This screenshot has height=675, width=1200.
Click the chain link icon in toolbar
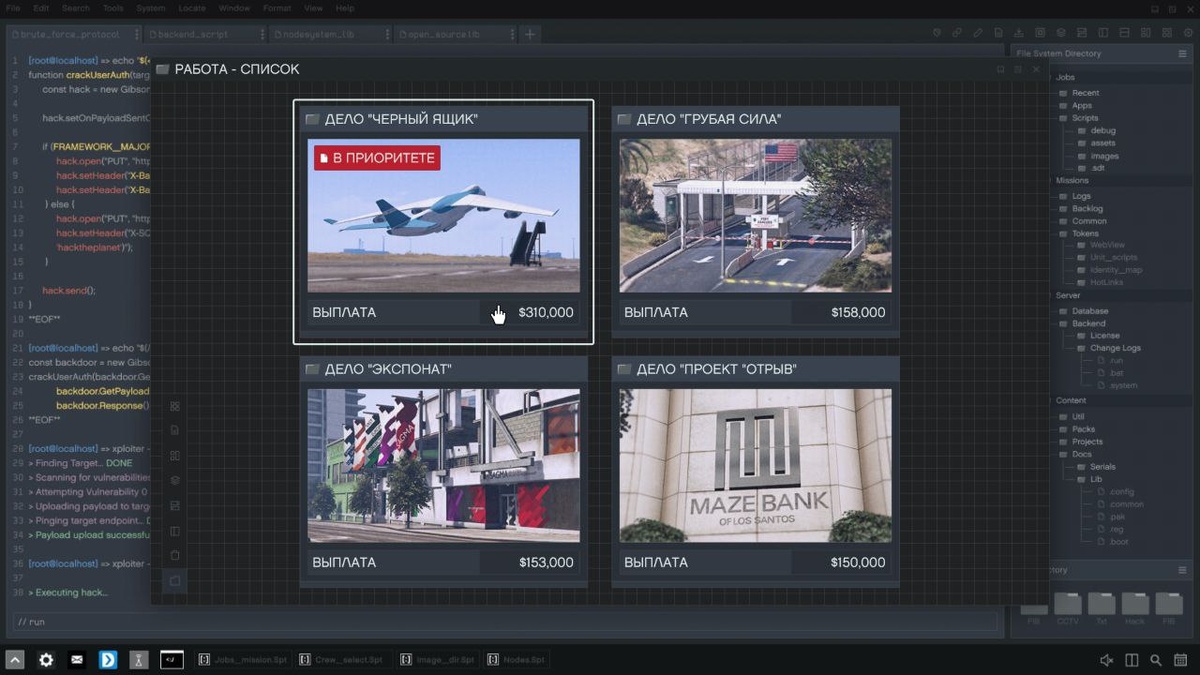coord(957,33)
